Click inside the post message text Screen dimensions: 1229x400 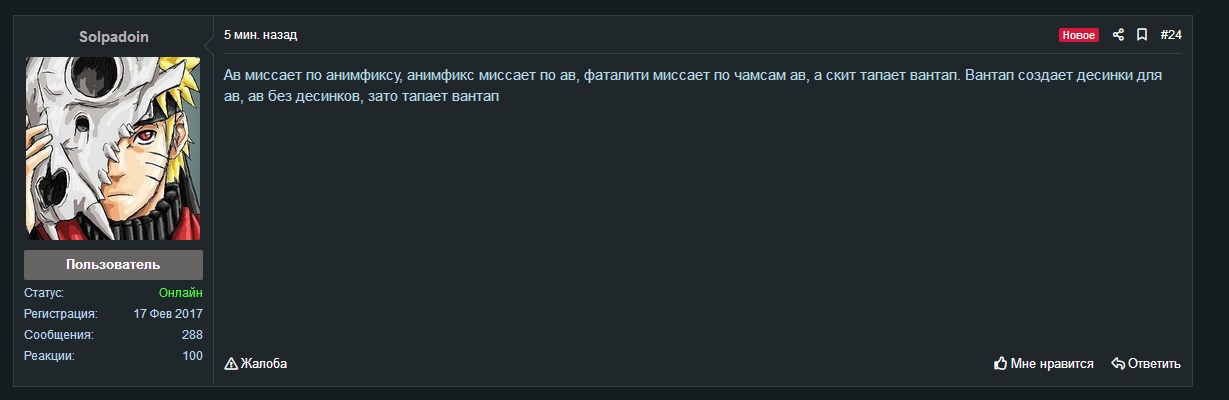pyautogui.click(x=600, y=86)
